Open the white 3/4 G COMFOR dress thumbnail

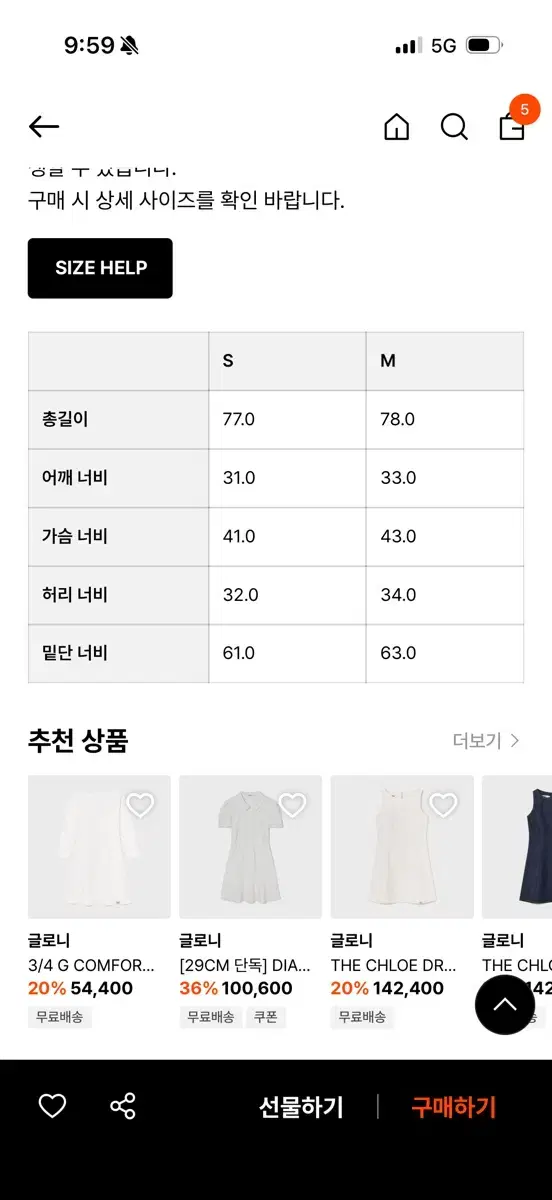click(x=99, y=847)
